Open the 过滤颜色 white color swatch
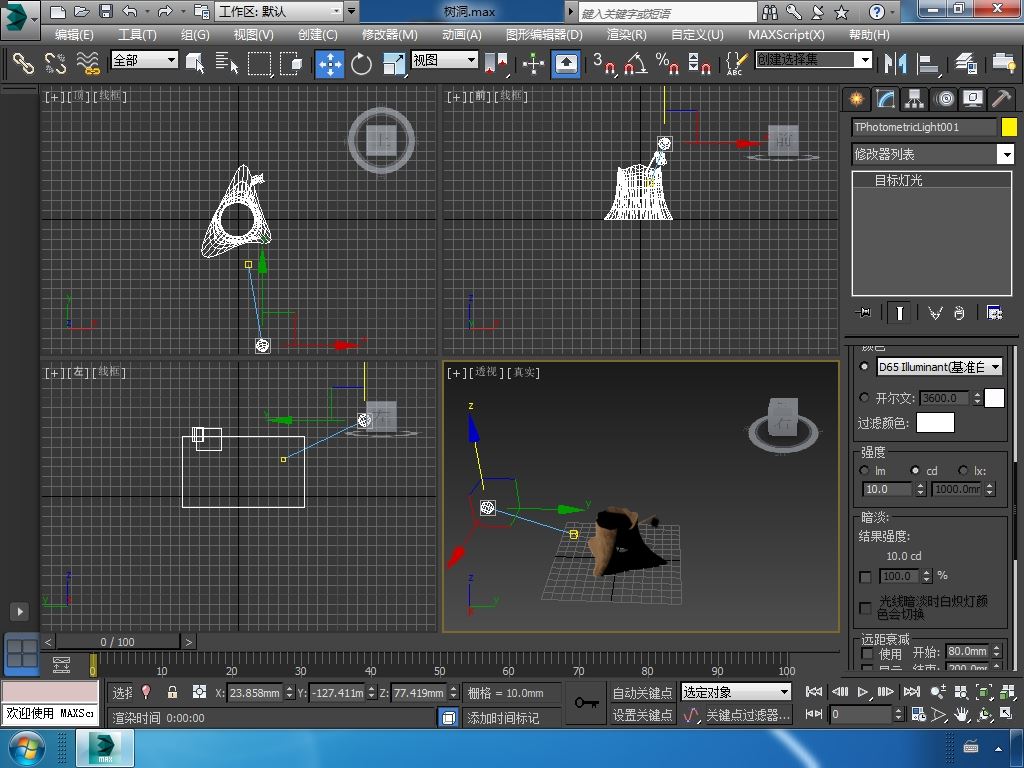Viewport: 1024px width, 768px height. coord(935,423)
